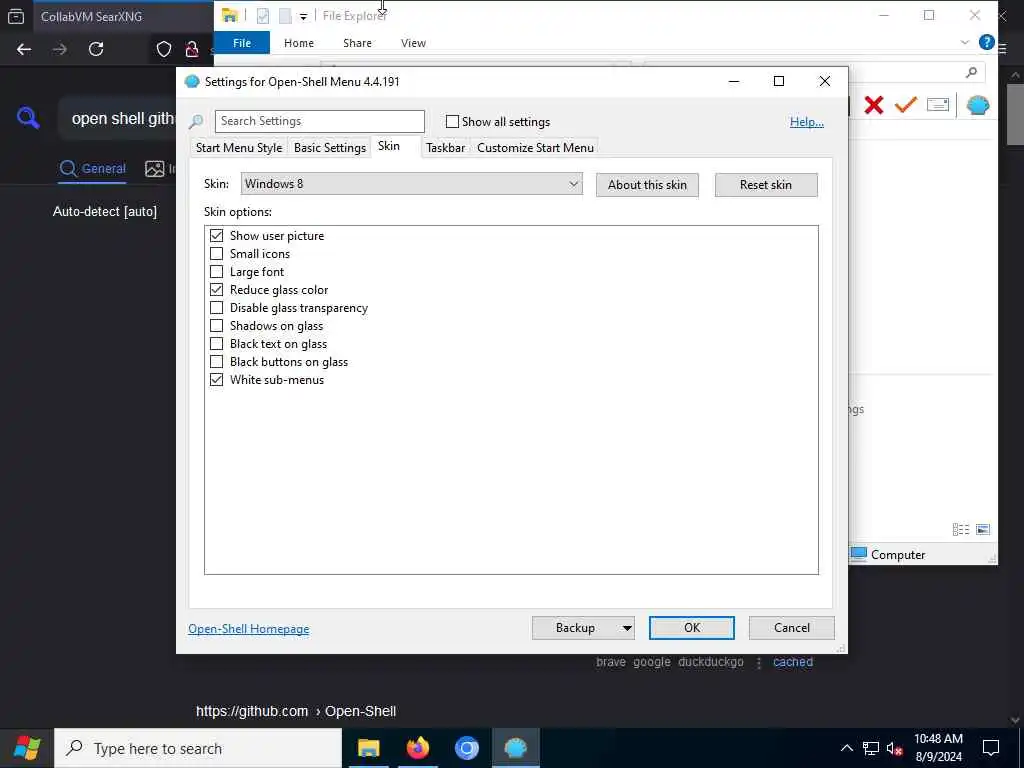Open View ribbon tab in File Explorer
This screenshot has height=768, width=1024.
(413, 43)
